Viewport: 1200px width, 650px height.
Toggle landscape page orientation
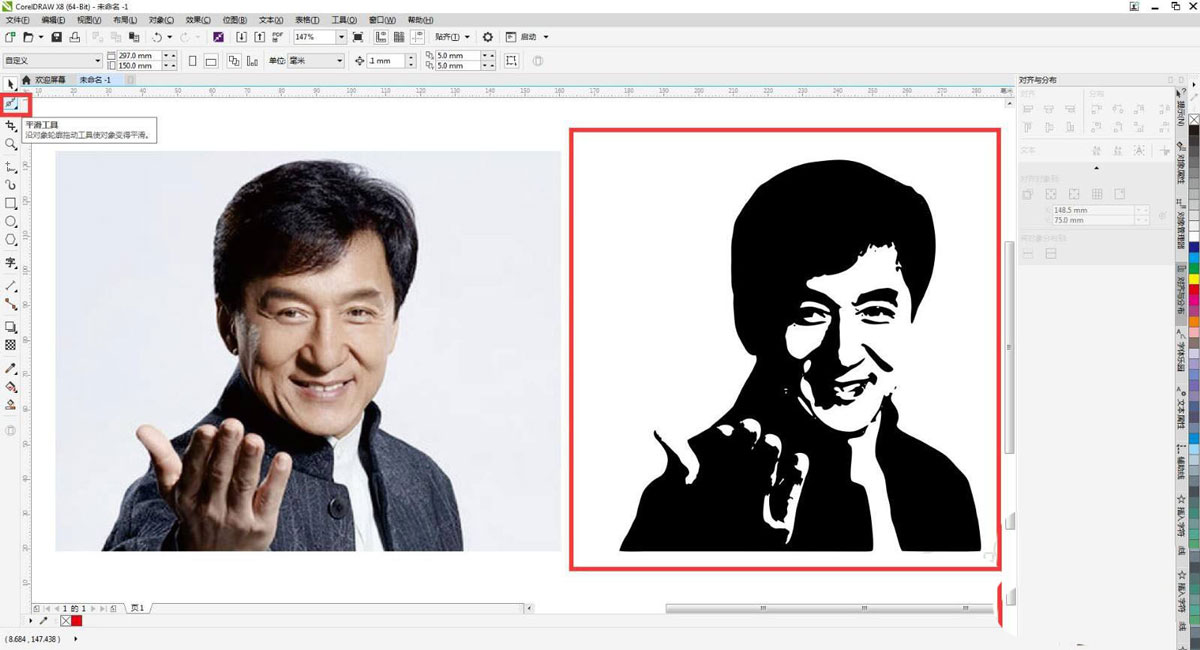pyautogui.click(x=211, y=61)
